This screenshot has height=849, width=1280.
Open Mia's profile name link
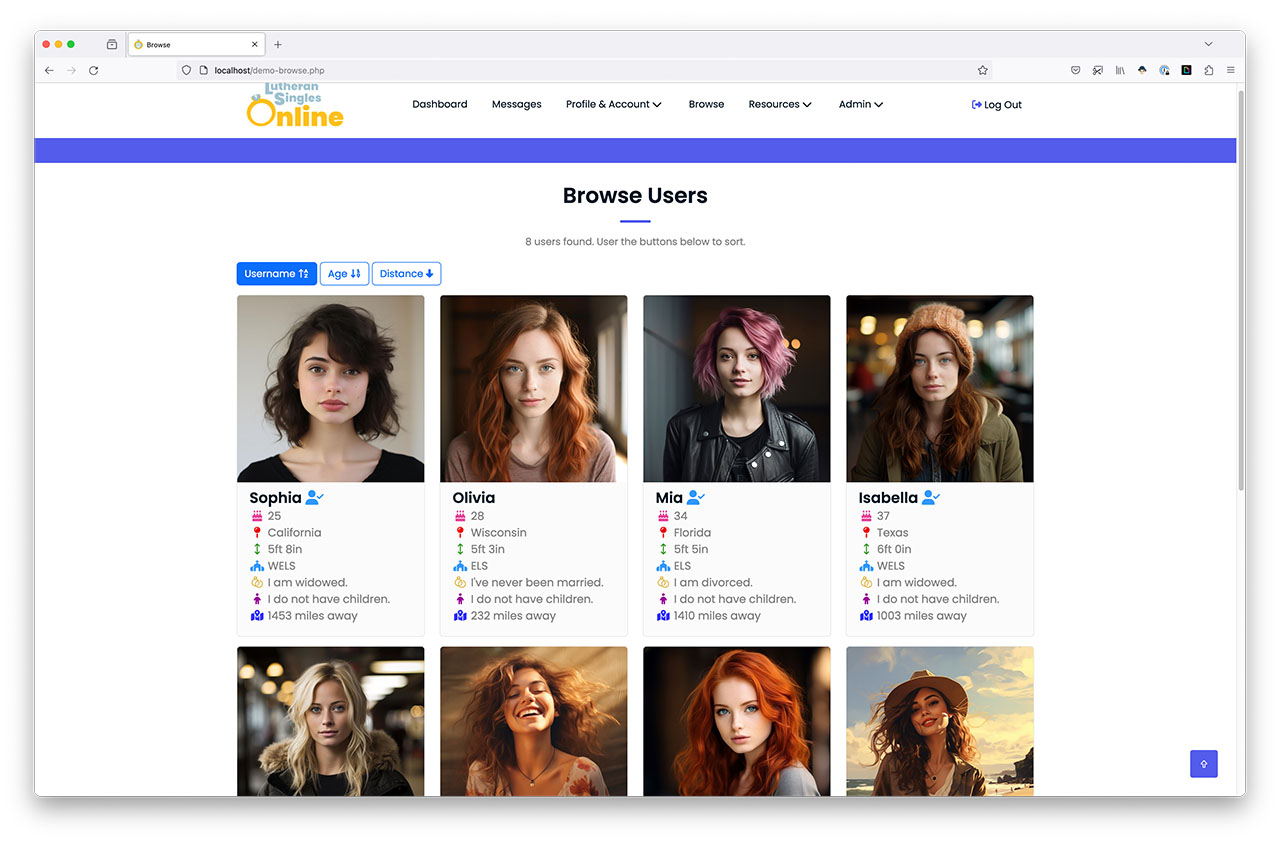[x=669, y=497]
